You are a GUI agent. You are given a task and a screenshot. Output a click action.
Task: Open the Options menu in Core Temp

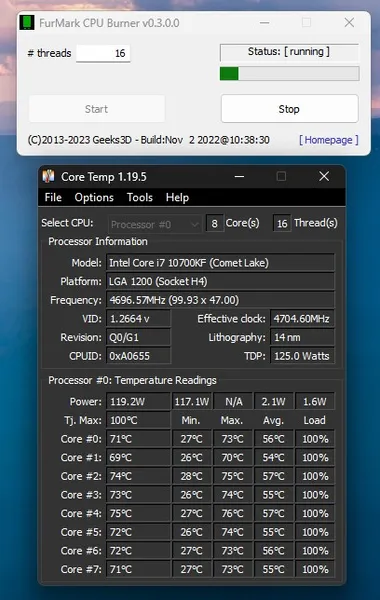(94, 197)
